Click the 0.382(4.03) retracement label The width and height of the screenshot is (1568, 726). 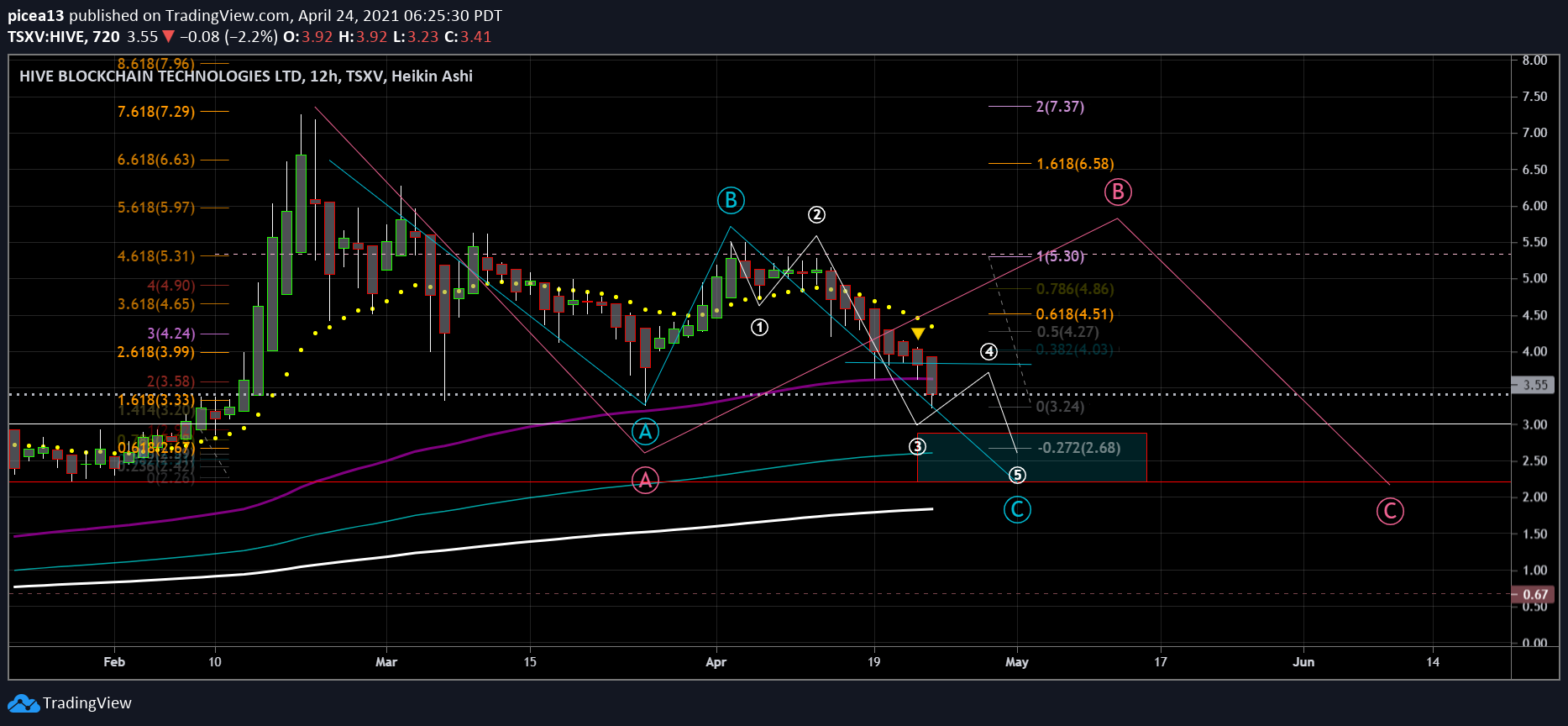pyautogui.click(x=1076, y=350)
